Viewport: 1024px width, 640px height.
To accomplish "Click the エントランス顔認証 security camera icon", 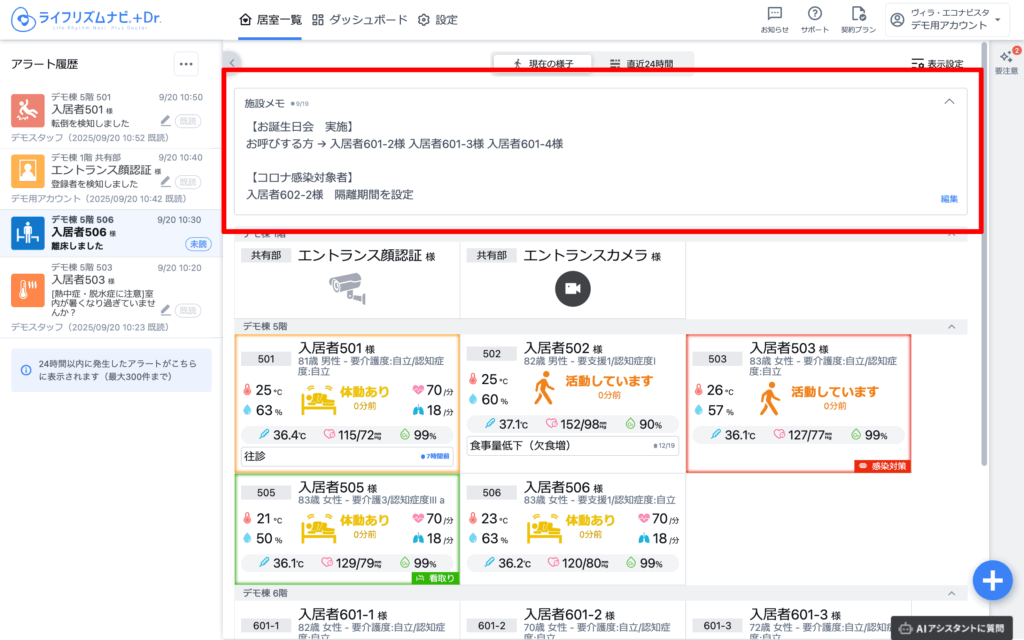I will coord(347,289).
